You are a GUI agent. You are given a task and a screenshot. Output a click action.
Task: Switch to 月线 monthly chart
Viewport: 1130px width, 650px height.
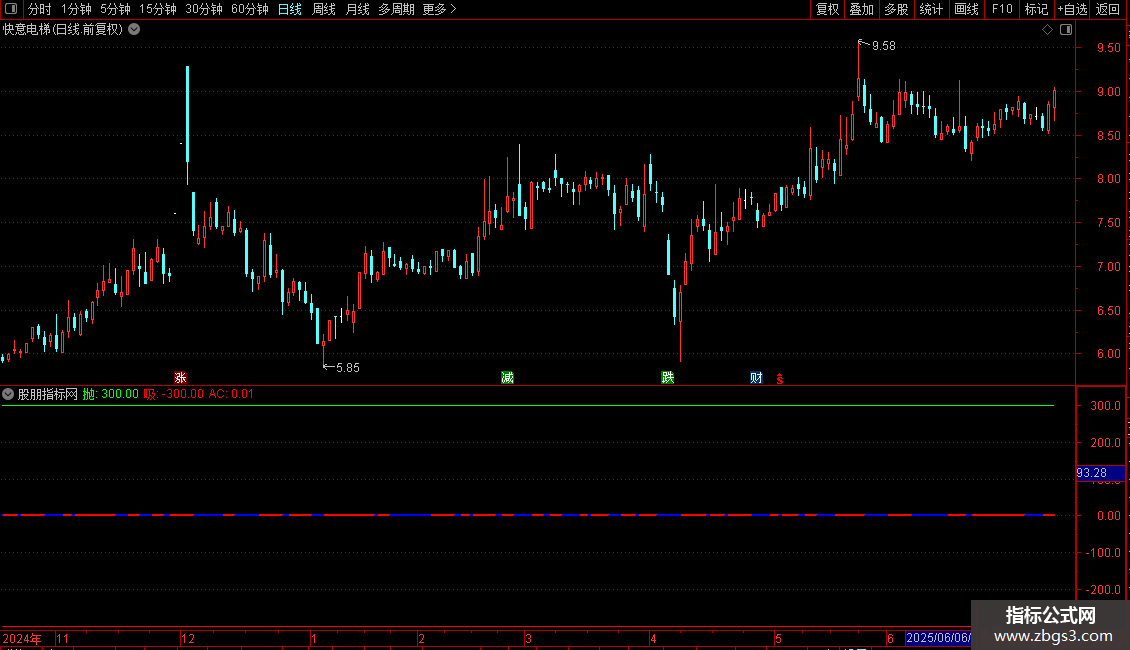click(x=357, y=9)
